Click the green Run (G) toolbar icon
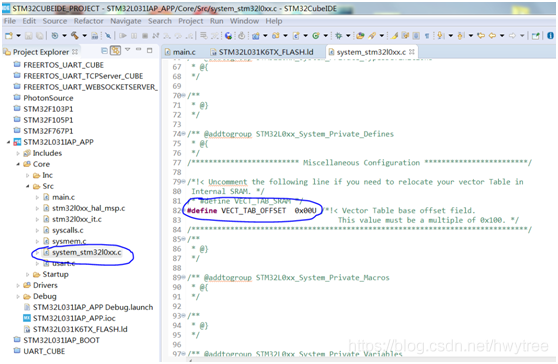This screenshot has height=364, width=558. [x=316, y=36]
